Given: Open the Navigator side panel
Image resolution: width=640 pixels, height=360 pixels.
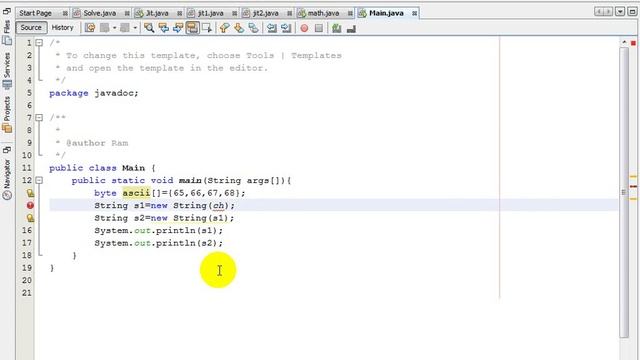Looking at the screenshot, I should 7,179.
